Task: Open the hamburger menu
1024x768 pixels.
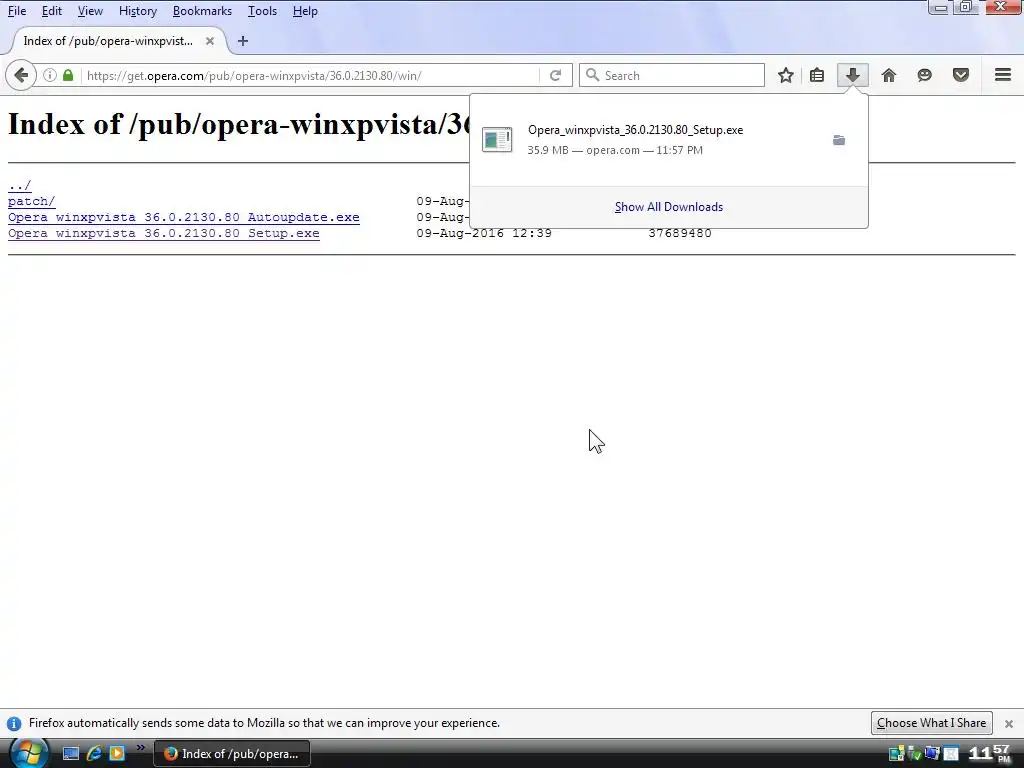Action: [x=1003, y=75]
